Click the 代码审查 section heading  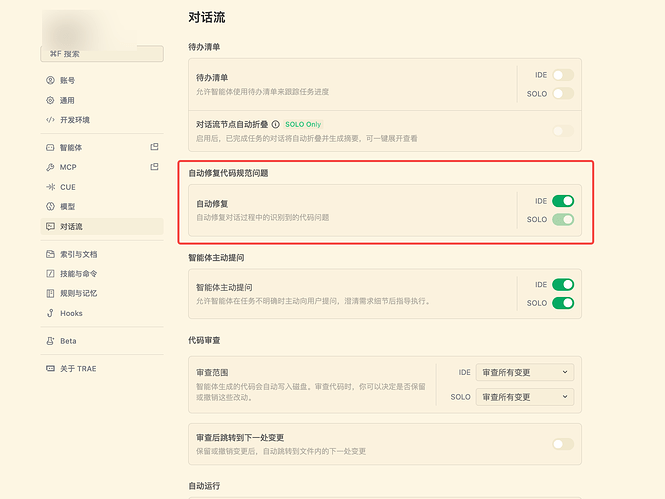click(204, 340)
